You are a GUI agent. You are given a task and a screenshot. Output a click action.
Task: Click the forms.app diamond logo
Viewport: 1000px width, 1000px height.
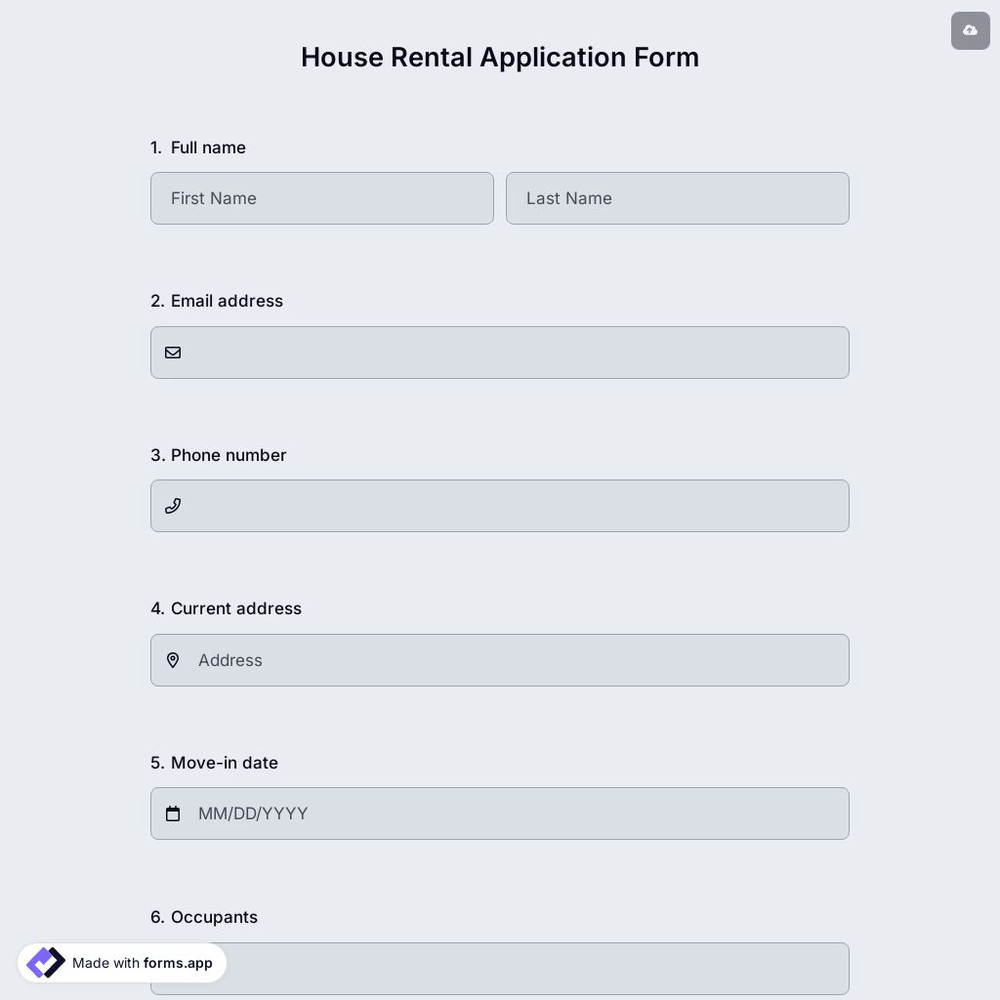[44, 961]
